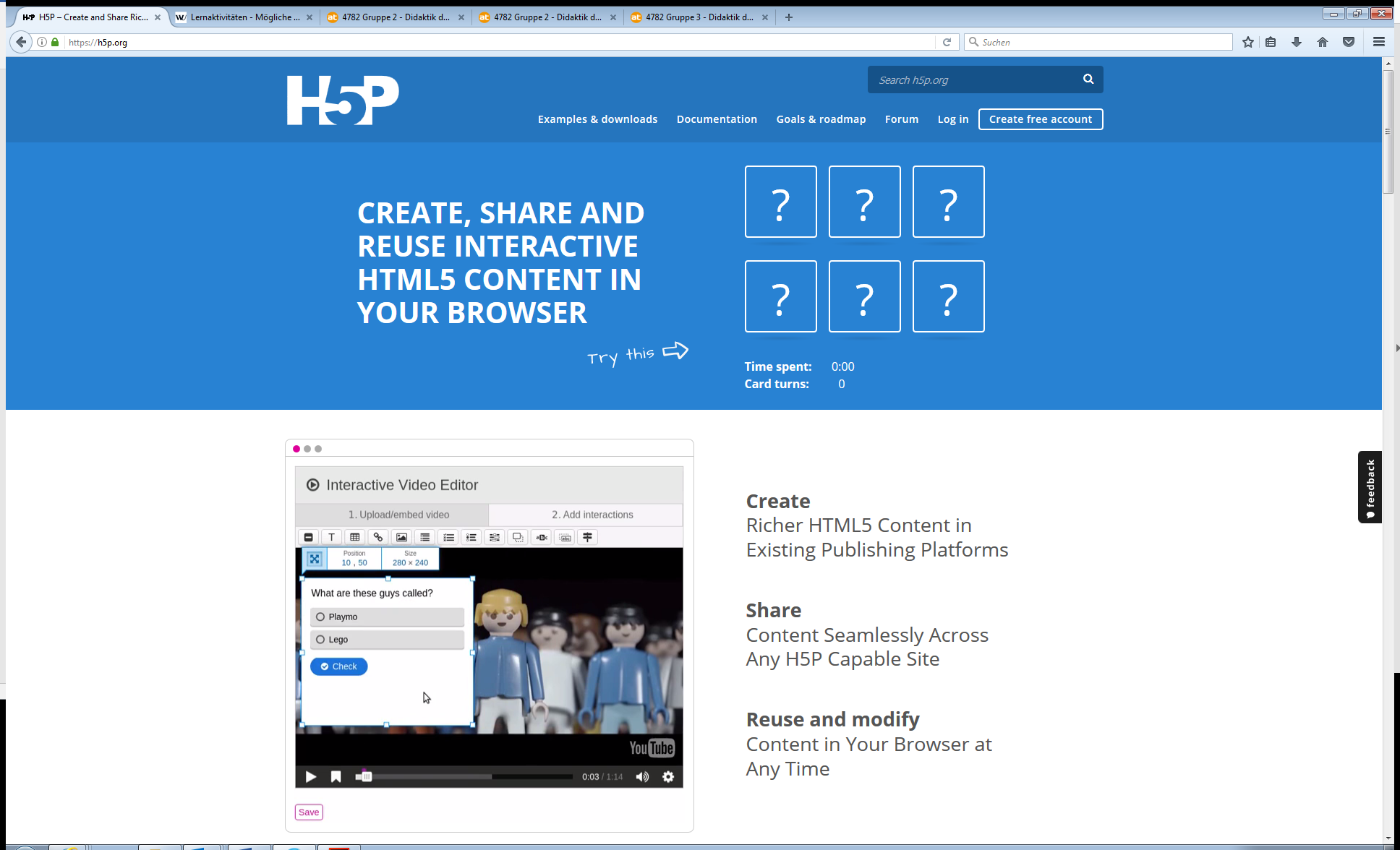
Task: Click the Firefox 'Suchen' search box
Action: click(1098, 42)
